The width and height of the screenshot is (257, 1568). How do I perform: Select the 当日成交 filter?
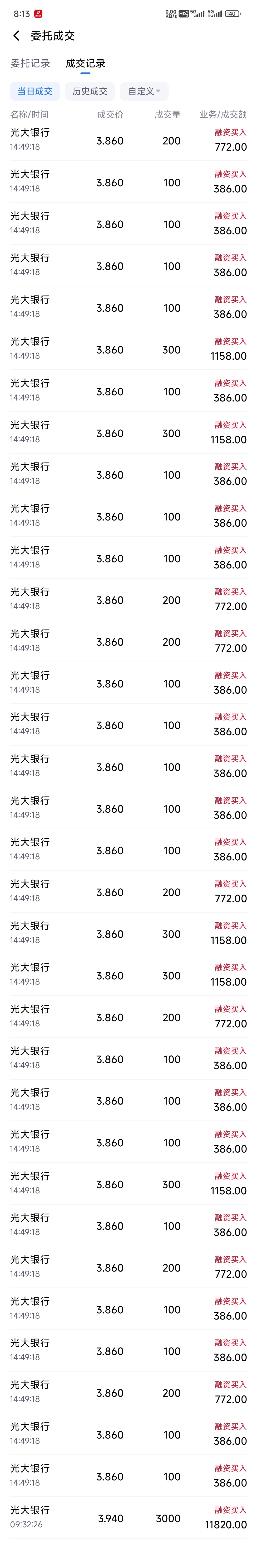click(x=35, y=91)
